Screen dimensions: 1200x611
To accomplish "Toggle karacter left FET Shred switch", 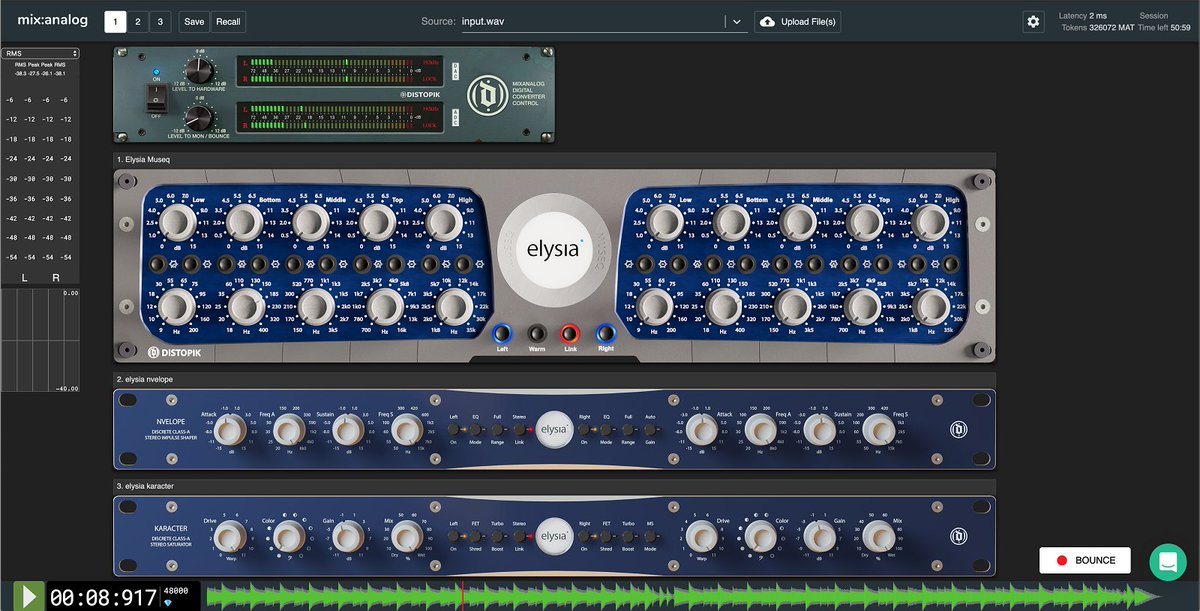I will [x=475, y=536].
